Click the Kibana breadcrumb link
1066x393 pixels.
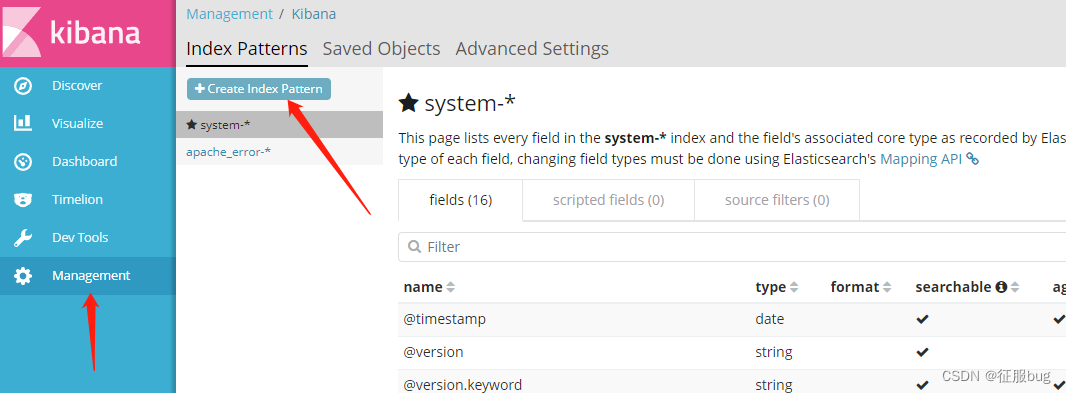313,14
